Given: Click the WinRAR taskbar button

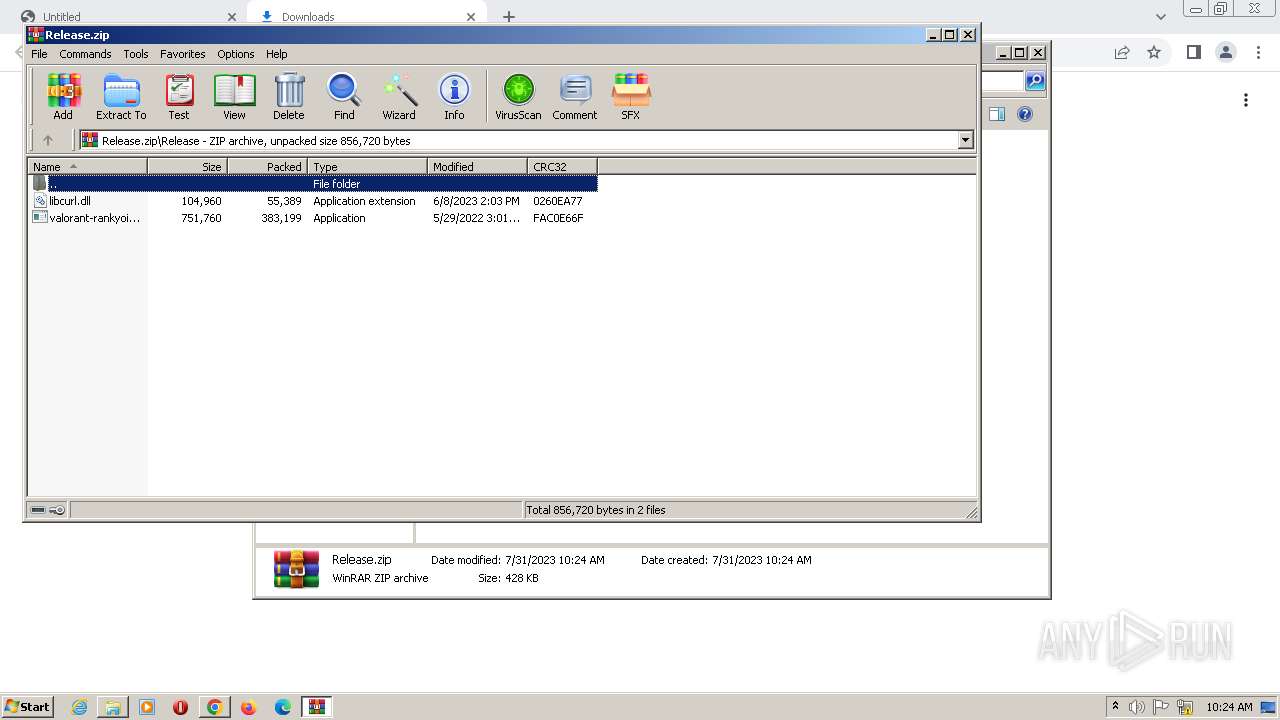Looking at the screenshot, I should coord(317,707).
